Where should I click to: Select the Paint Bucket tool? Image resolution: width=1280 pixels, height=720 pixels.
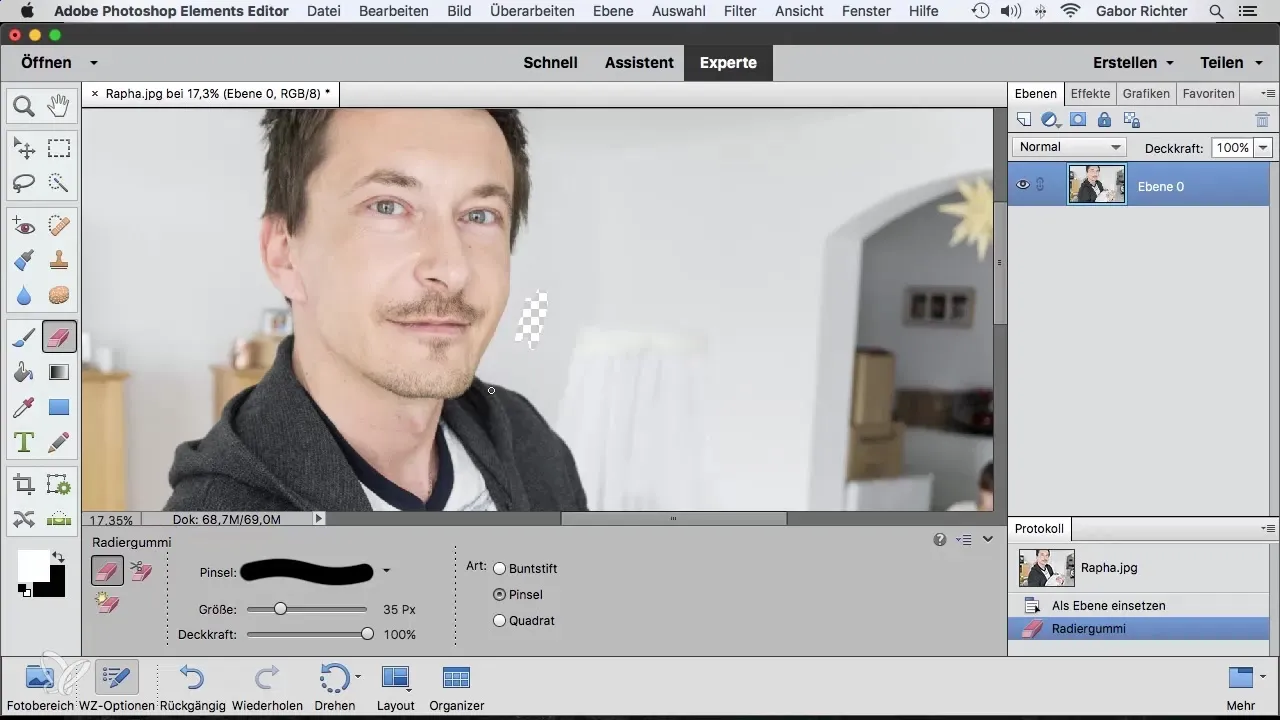(24, 372)
